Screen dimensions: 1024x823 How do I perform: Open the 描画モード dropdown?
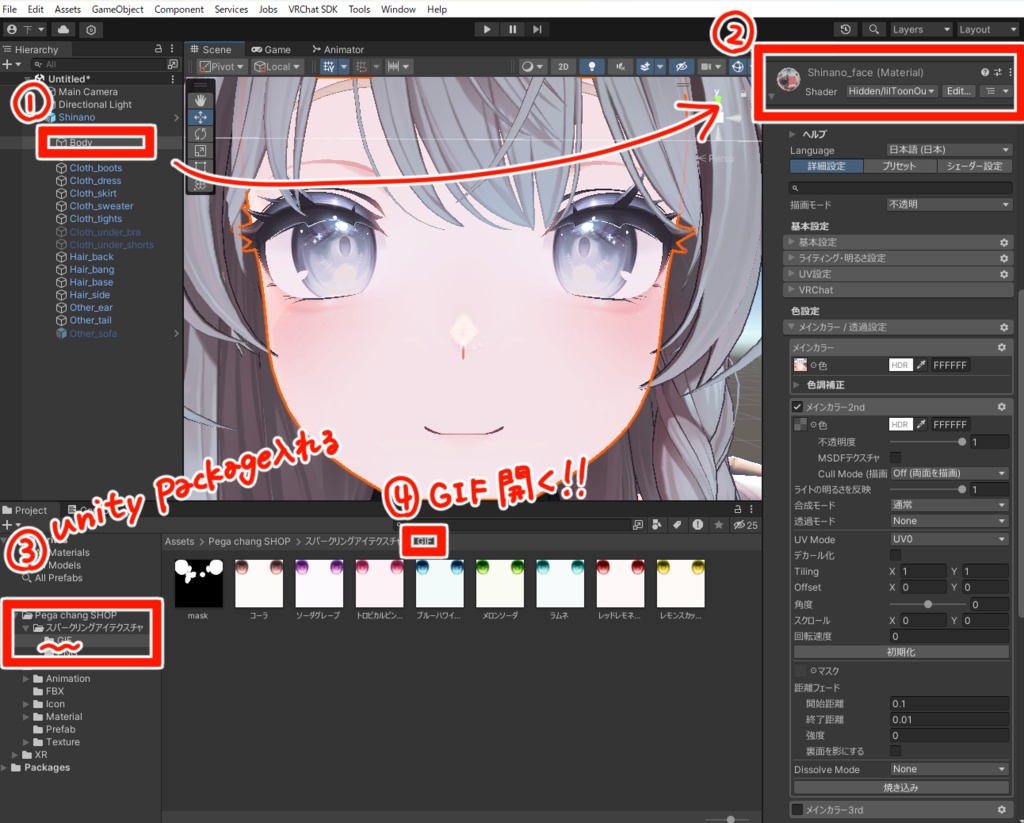(x=949, y=204)
